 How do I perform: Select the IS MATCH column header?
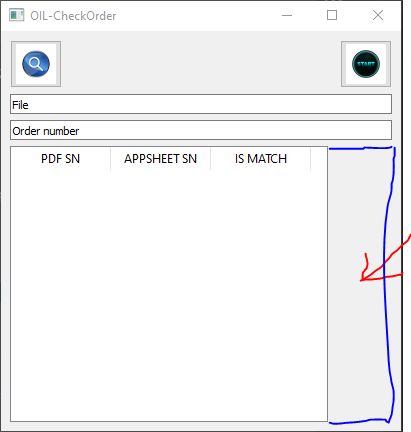click(x=261, y=159)
